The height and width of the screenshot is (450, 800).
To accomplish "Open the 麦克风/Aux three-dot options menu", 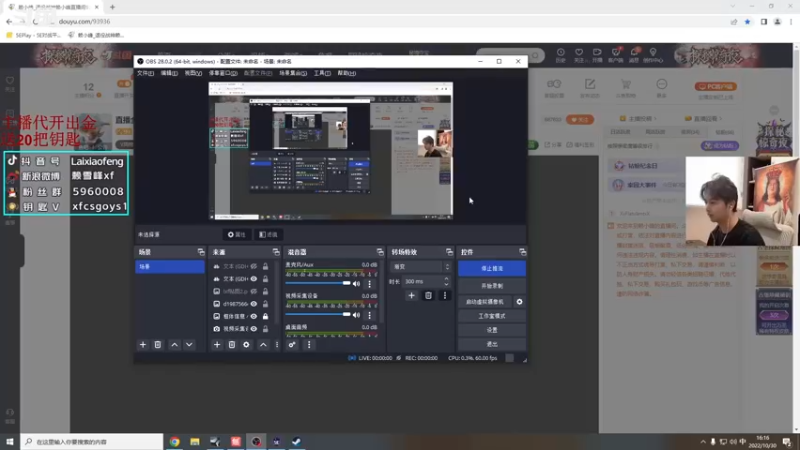I will (370, 284).
